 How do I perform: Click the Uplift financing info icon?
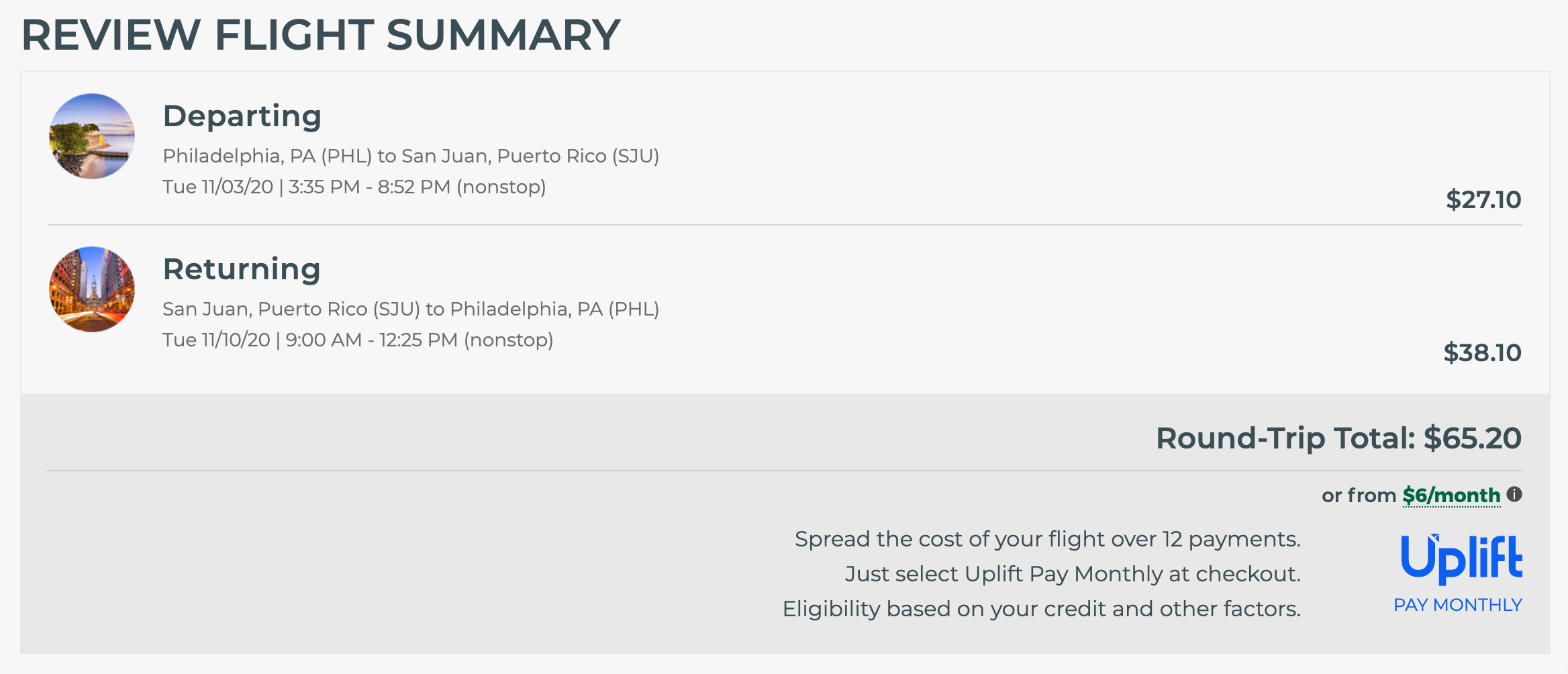[1514, 495]
